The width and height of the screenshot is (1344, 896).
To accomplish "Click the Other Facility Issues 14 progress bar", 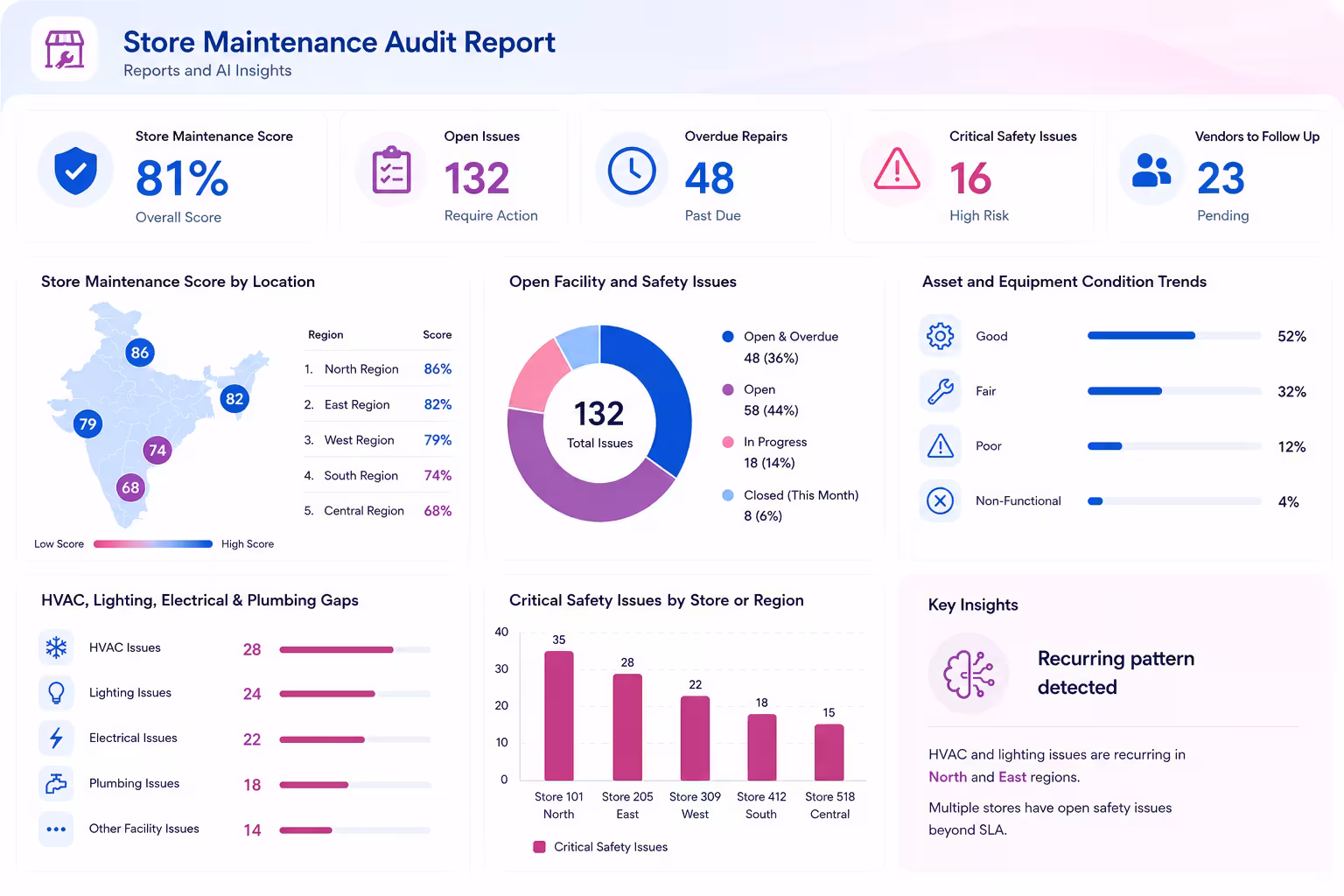I will 355,830.
